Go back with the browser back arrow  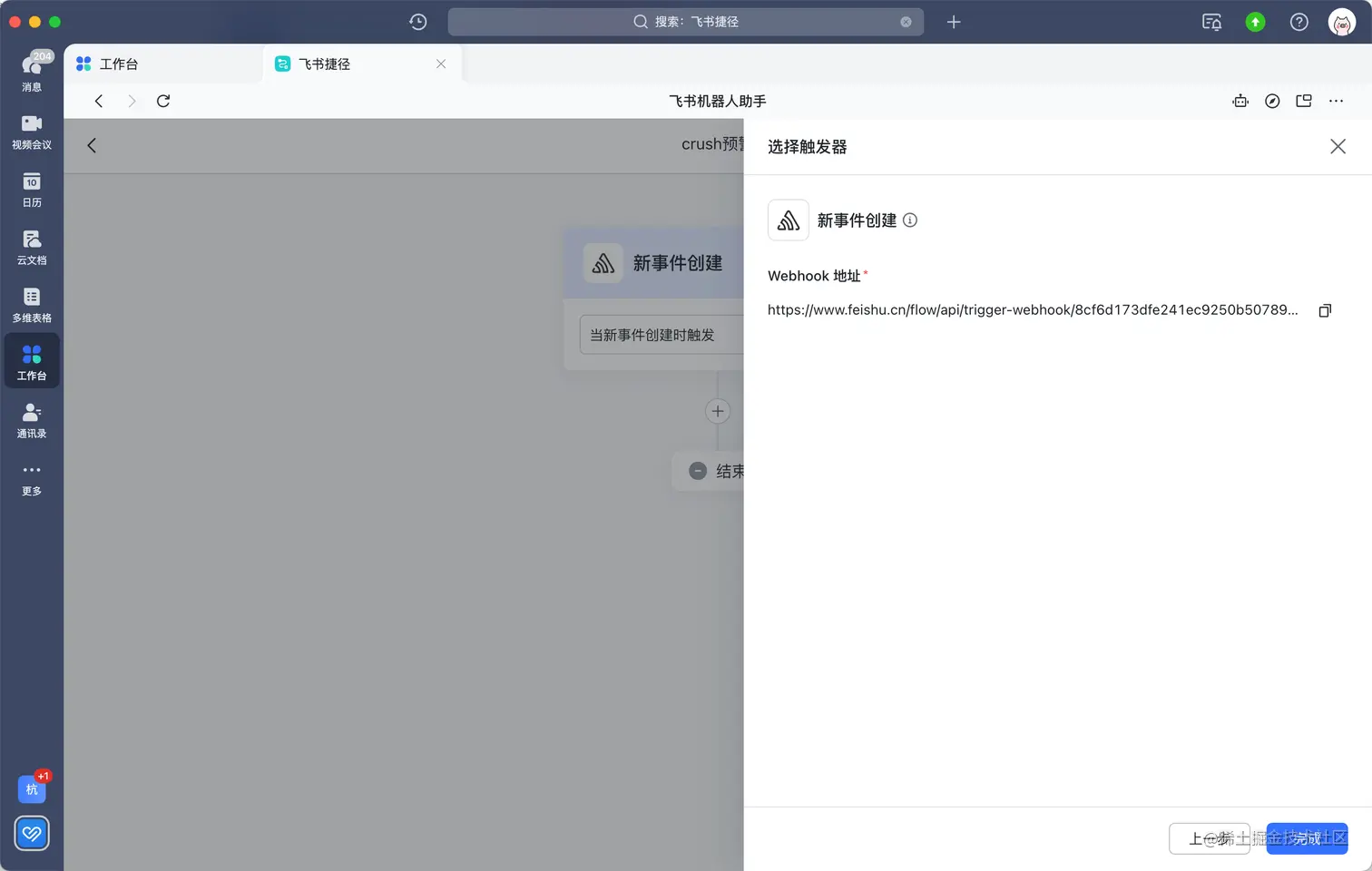coord(99,101)
